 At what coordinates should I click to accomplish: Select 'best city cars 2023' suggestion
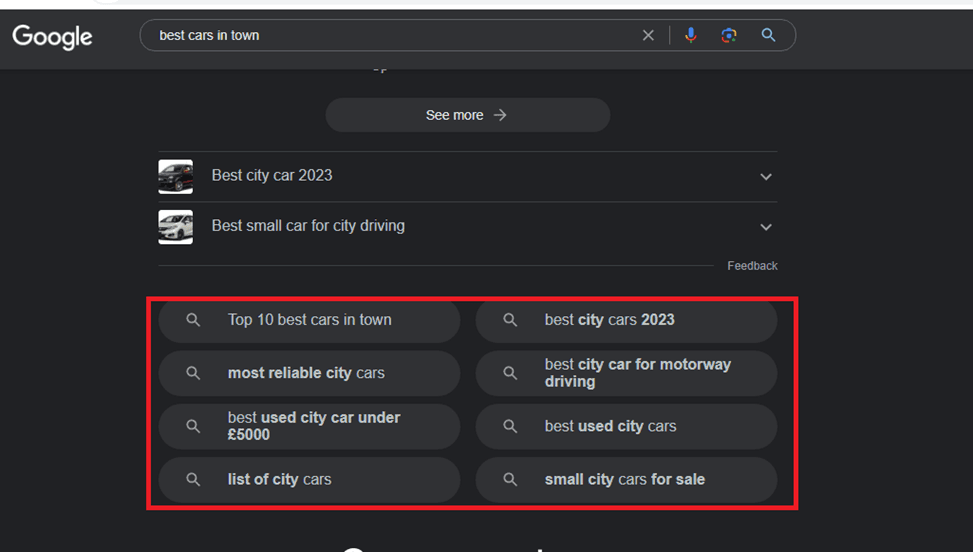609,320
